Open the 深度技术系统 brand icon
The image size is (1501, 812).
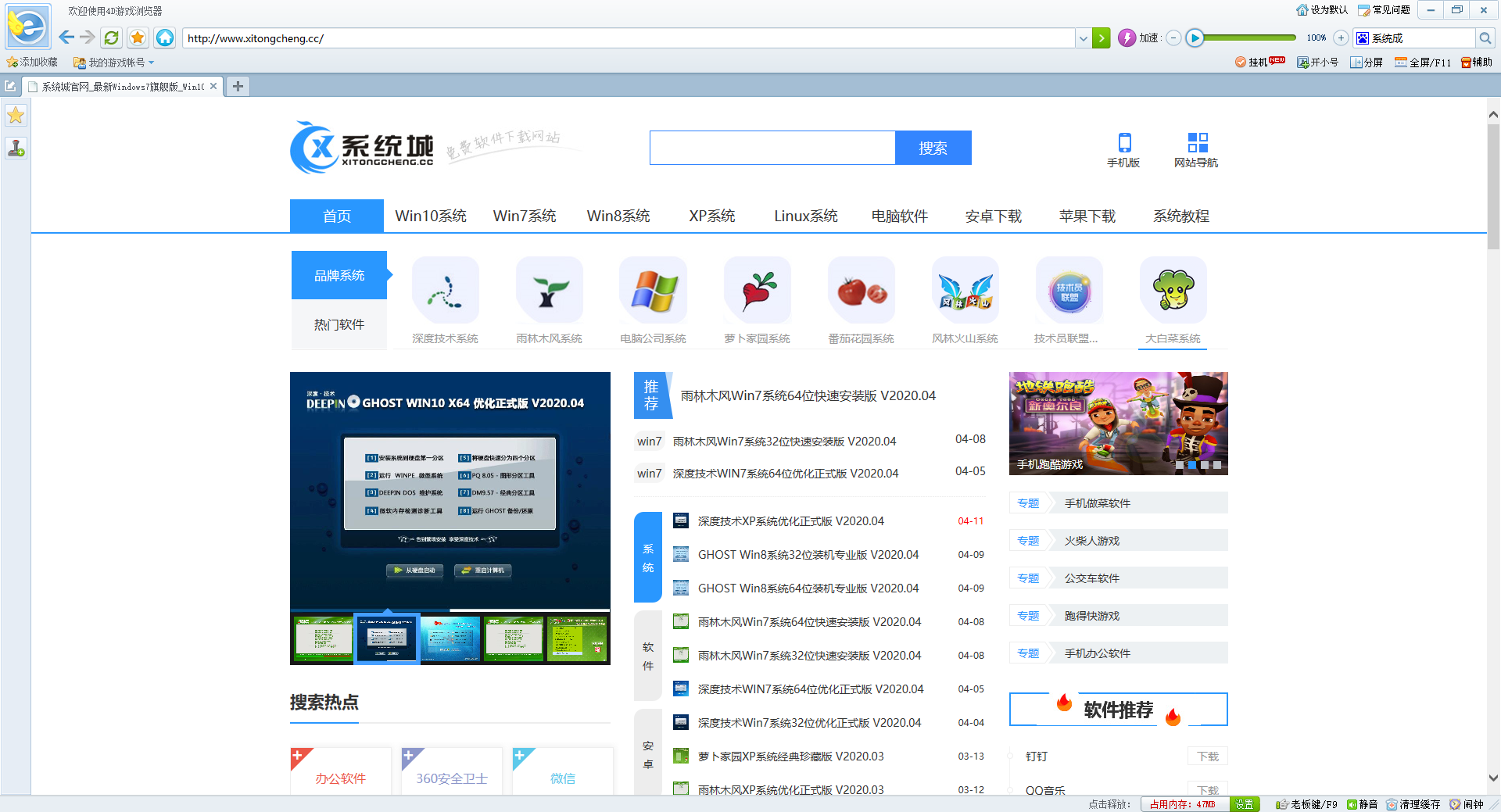tap(445, 290)
